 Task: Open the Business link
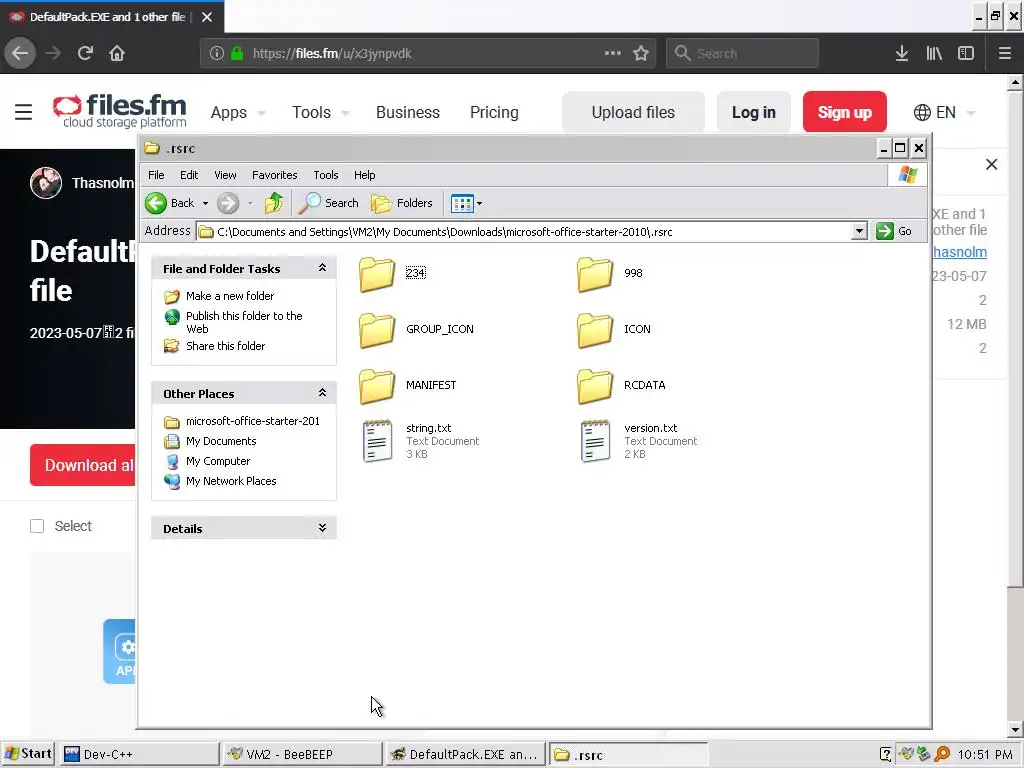[x=408, y=112]
